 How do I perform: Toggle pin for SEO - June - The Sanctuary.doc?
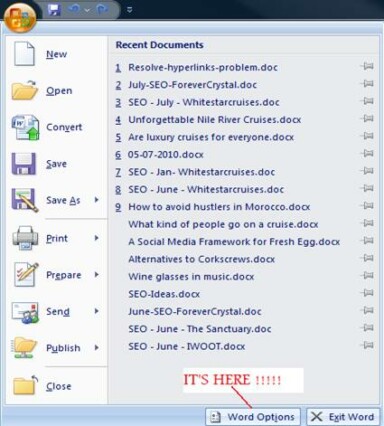click(x=367, y=327)
